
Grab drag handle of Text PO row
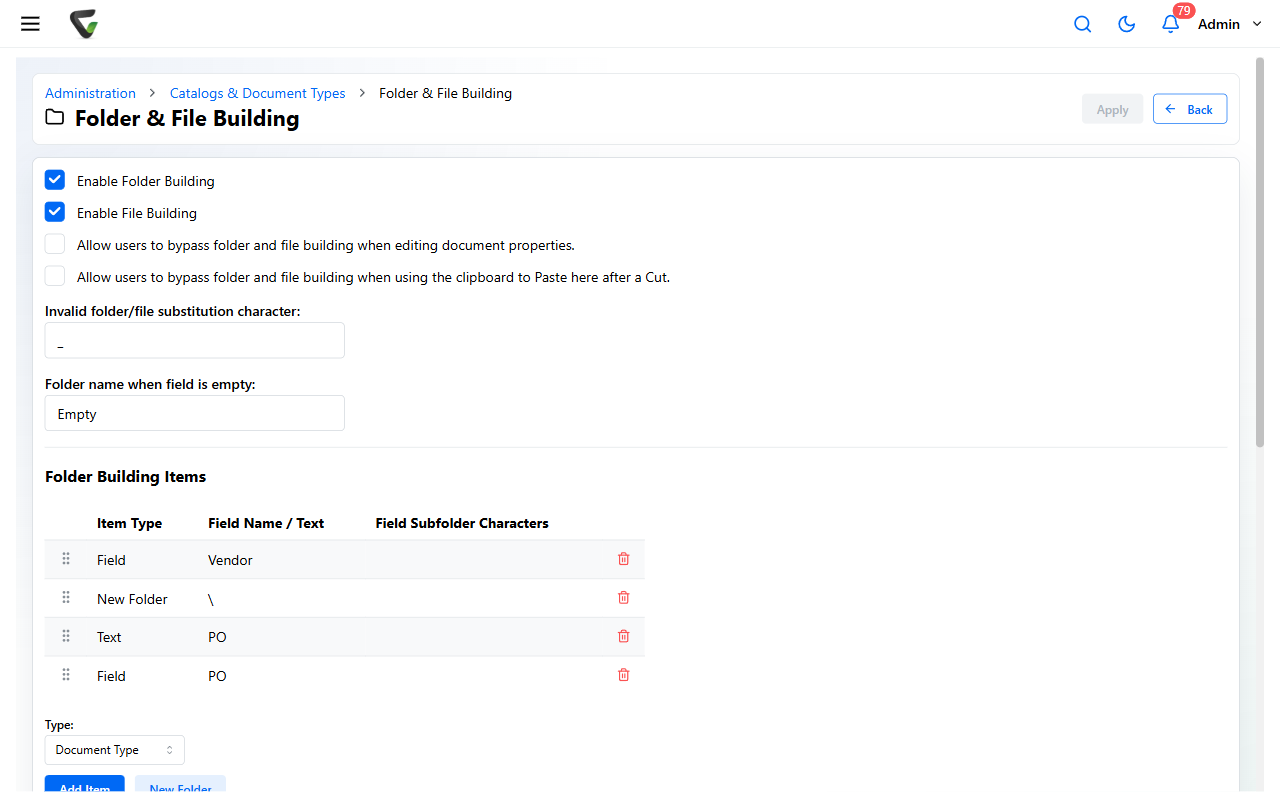pyautogui.click(x=66, y=636)
